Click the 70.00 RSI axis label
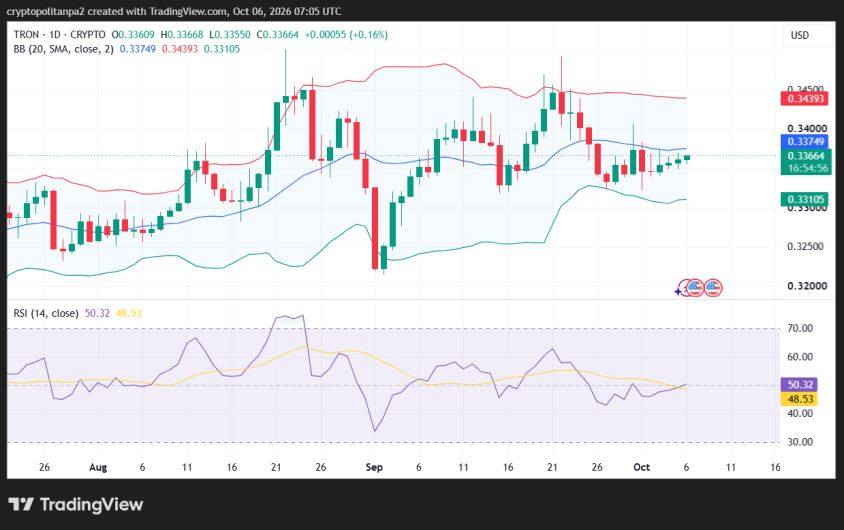 [x=800, y=328]
